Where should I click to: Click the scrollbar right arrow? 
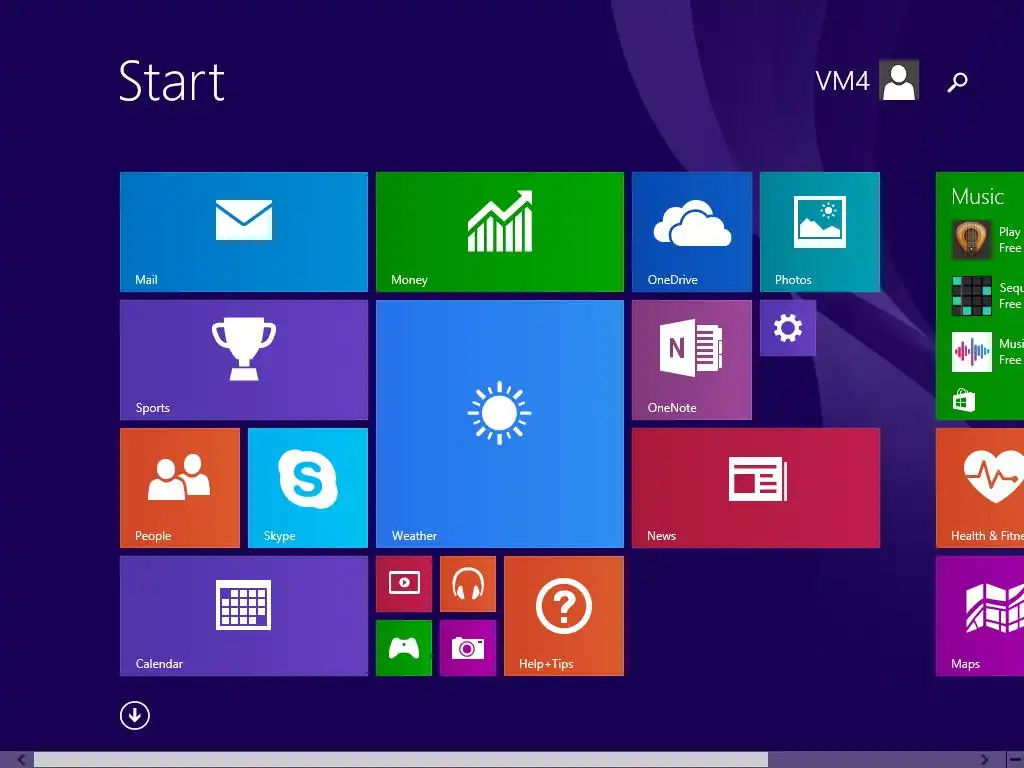coord(984,760)
